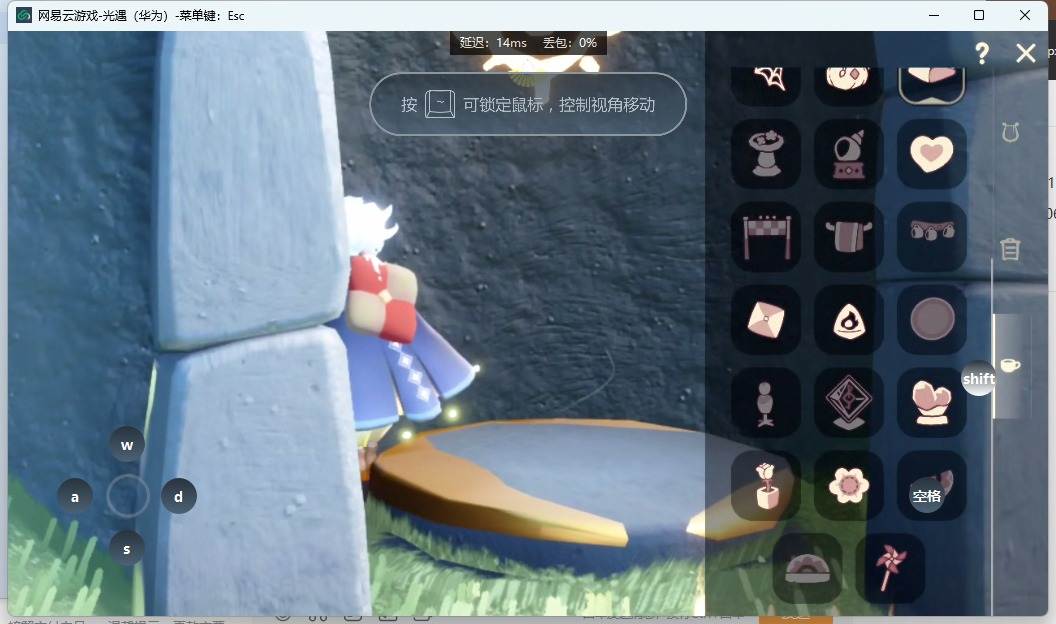Click the NetEase cloud gaming app icon
The width and height of the screenshot is (1056, 624).
click(x=24, y=15)
